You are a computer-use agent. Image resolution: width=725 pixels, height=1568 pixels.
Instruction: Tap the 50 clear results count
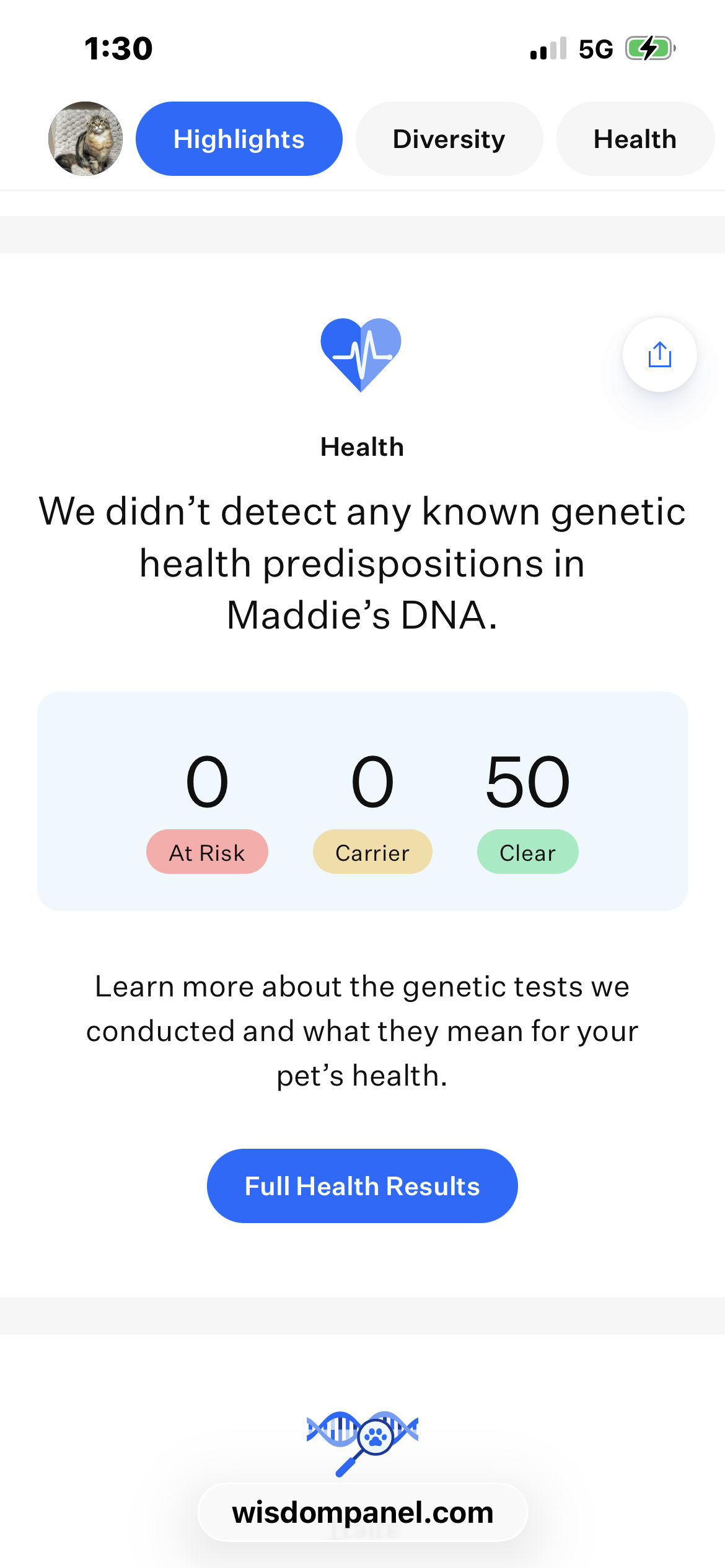[x=527, y=782]
